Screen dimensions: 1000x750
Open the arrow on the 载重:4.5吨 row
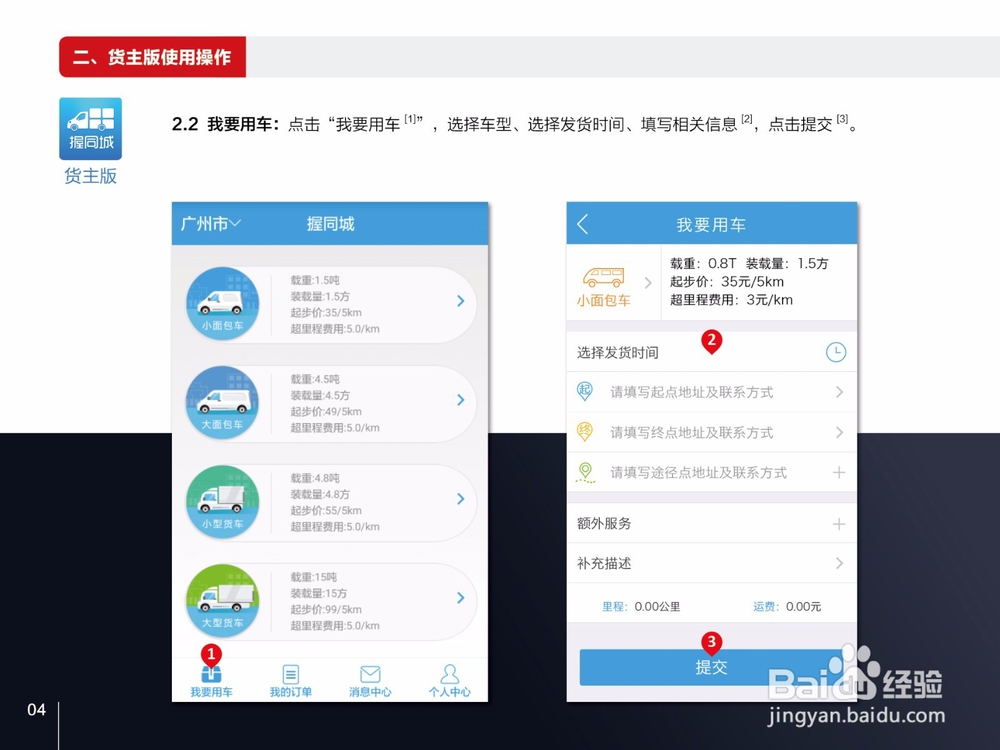(x=460, y=400)
